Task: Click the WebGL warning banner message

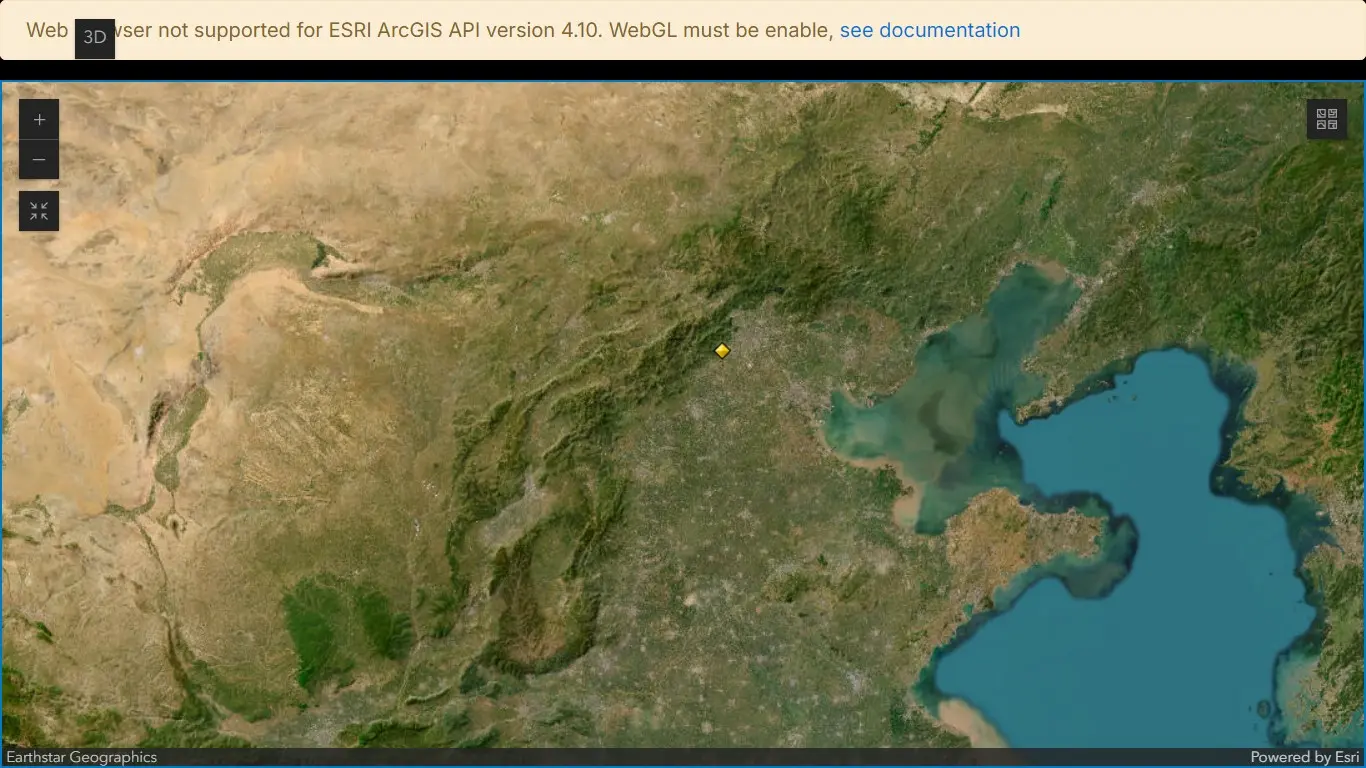Action: click(x=480, y=30)
